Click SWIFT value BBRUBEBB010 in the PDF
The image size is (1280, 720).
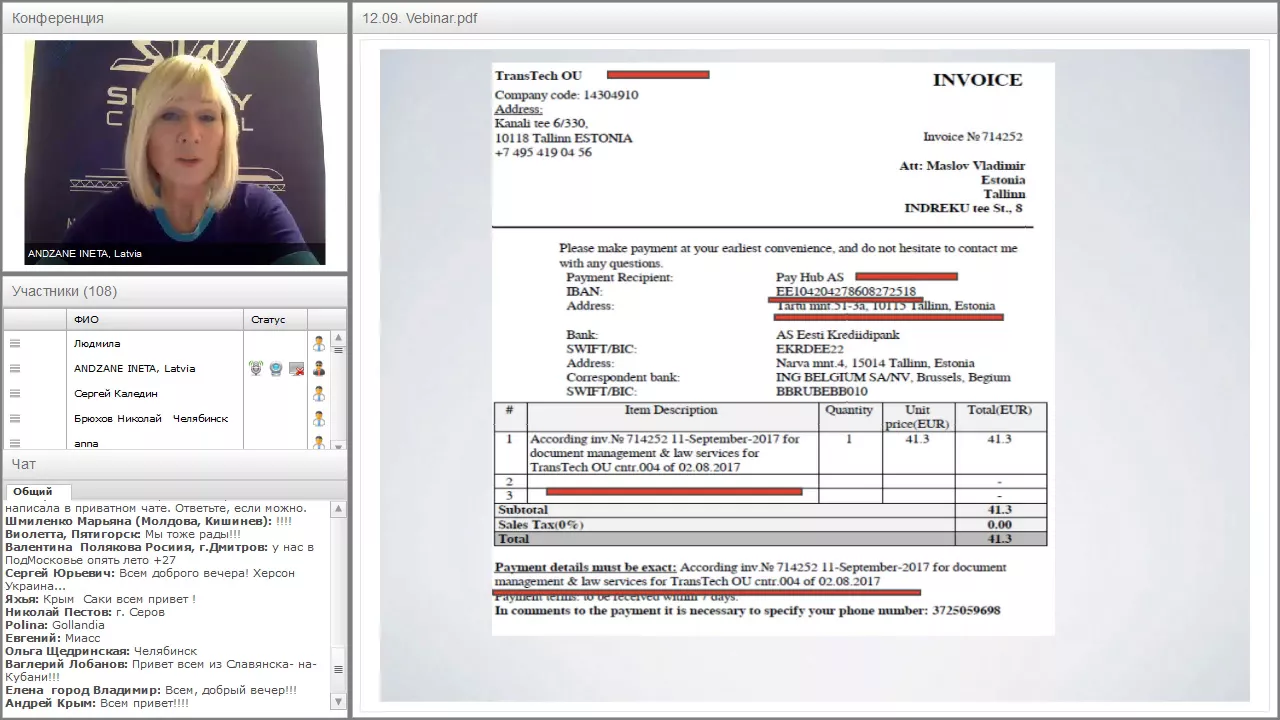pos(822,392)
